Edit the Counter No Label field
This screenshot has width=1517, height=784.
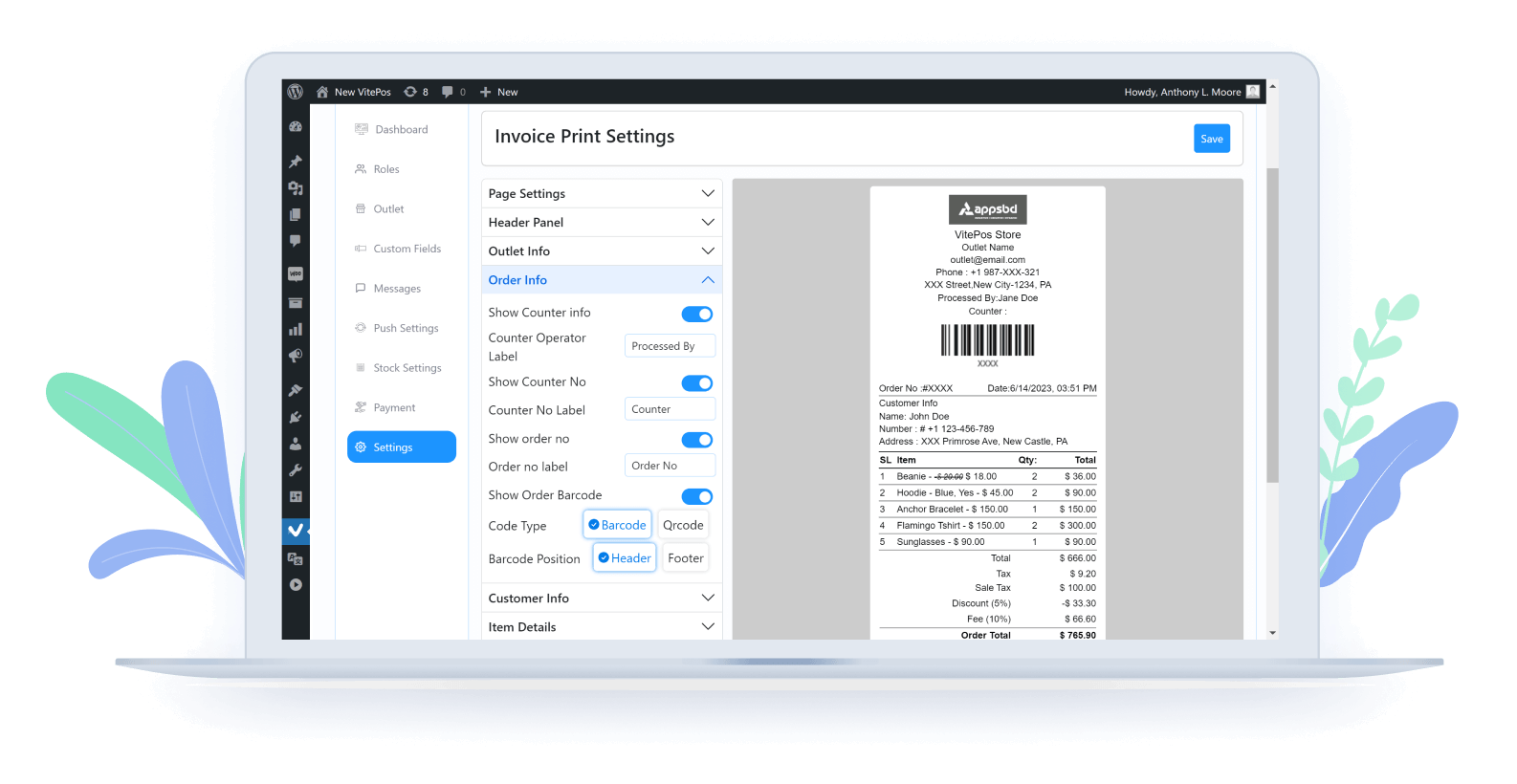pos(670,409)
